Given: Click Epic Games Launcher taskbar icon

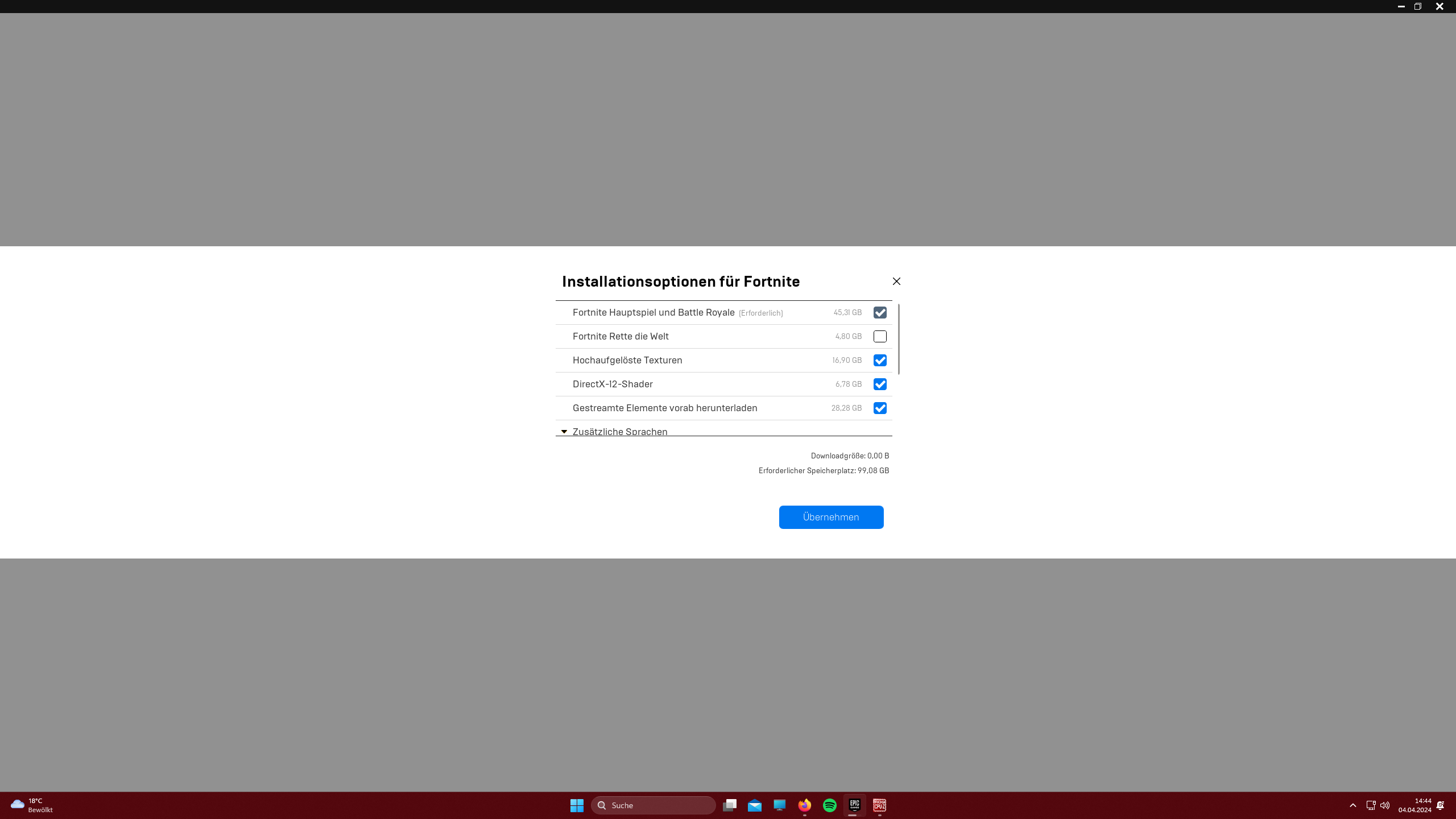Looking at the screenshot, I should pyautogui.click(x=854, y=805).
